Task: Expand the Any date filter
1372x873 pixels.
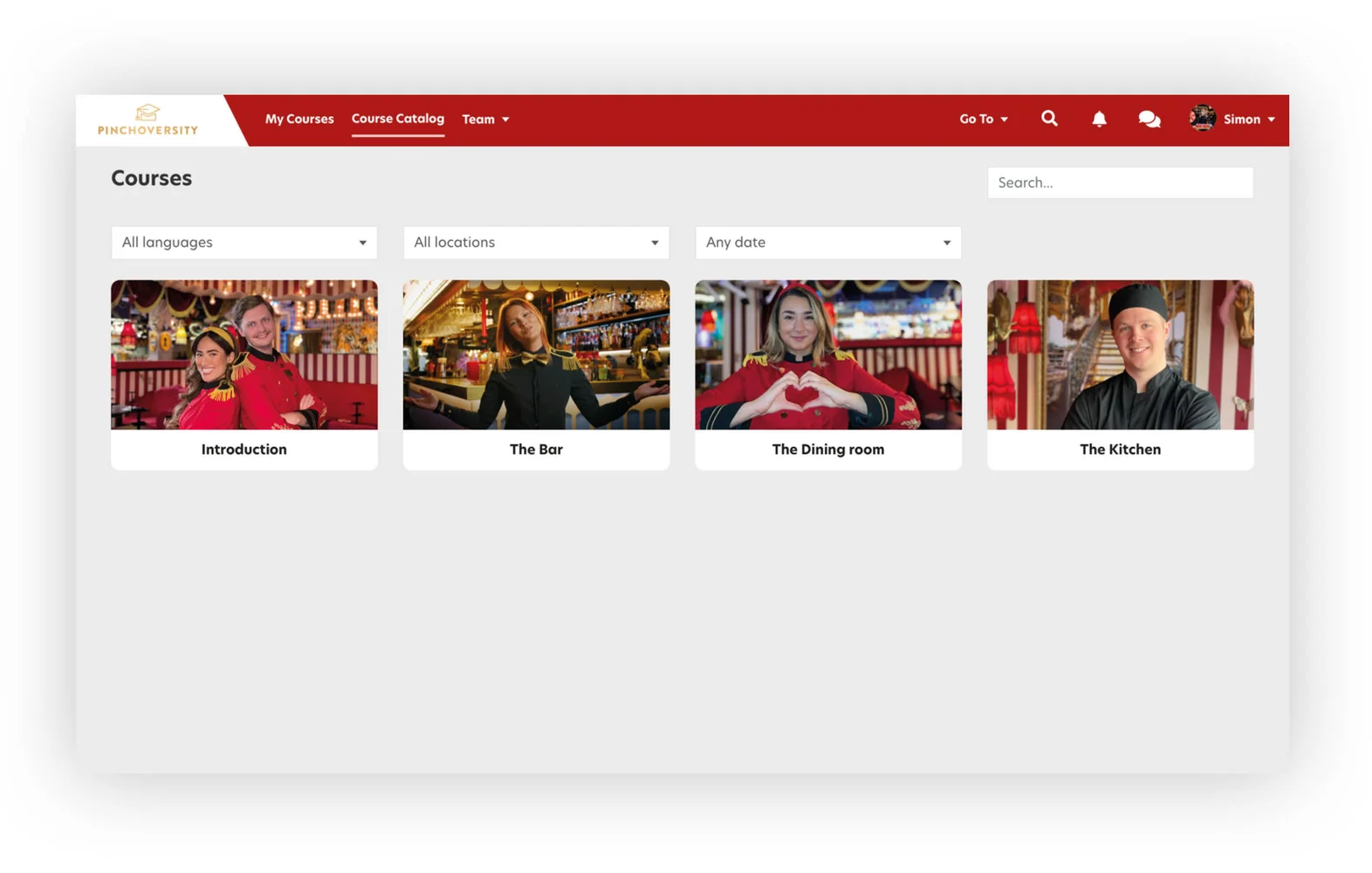Action: point(828,243)
